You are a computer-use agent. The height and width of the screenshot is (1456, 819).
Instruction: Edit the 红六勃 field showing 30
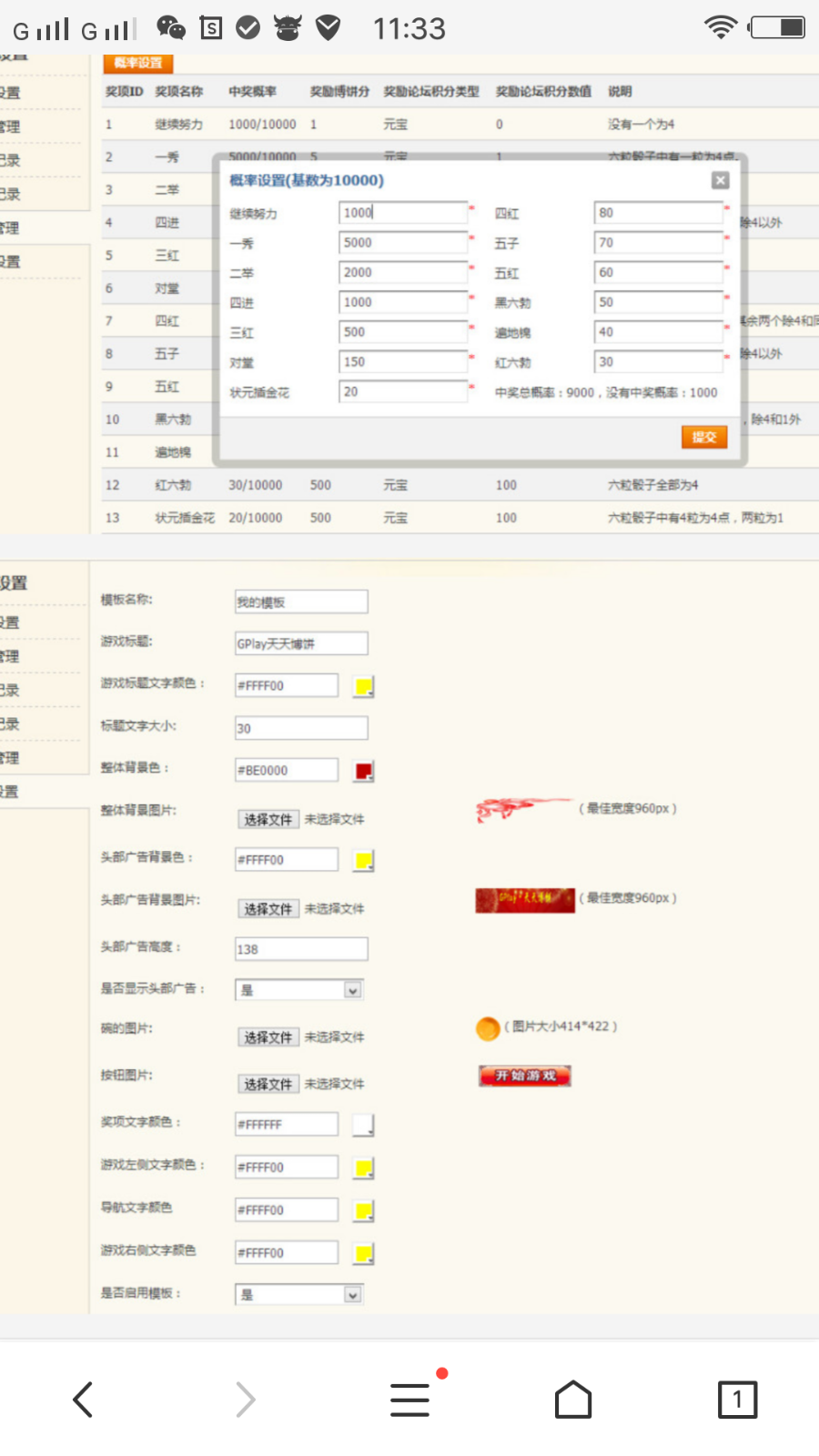tap(659, 361)
